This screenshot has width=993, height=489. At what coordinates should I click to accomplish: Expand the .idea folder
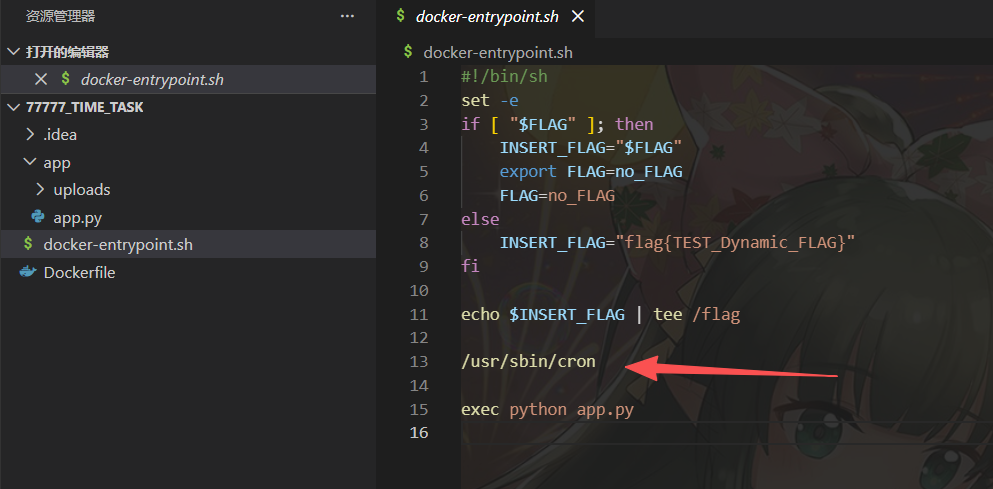click(30, 135)
